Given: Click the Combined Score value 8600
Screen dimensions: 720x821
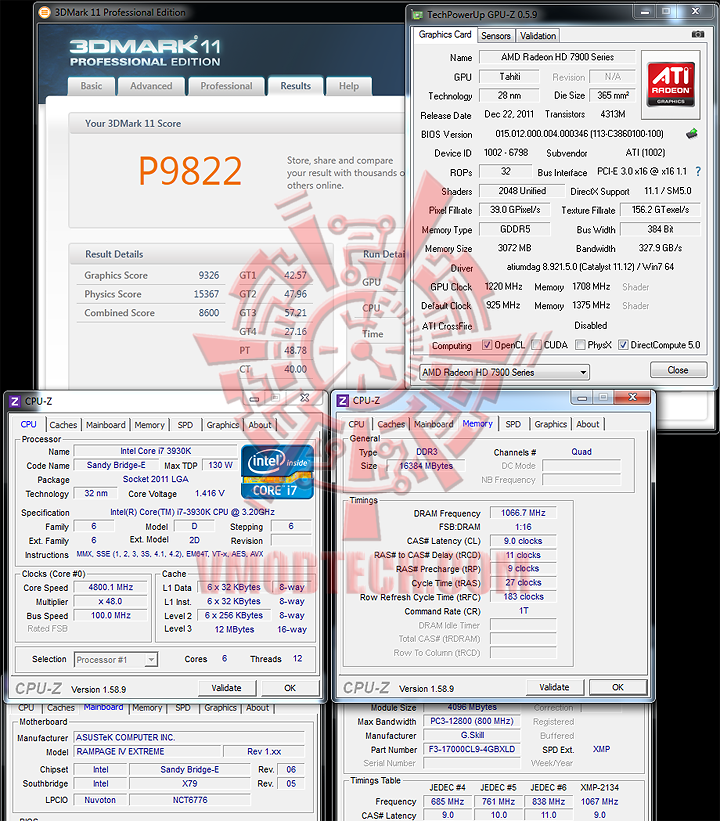Looking at the screenshot, I should pyautogui.click(x=209, y=313).
